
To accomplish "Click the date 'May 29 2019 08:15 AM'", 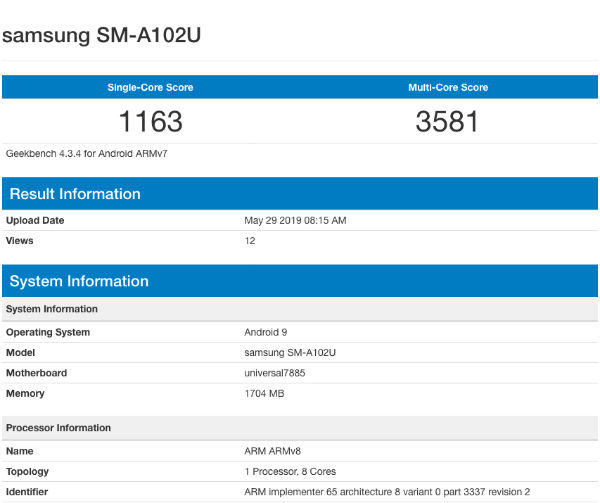I will (295, 221).
